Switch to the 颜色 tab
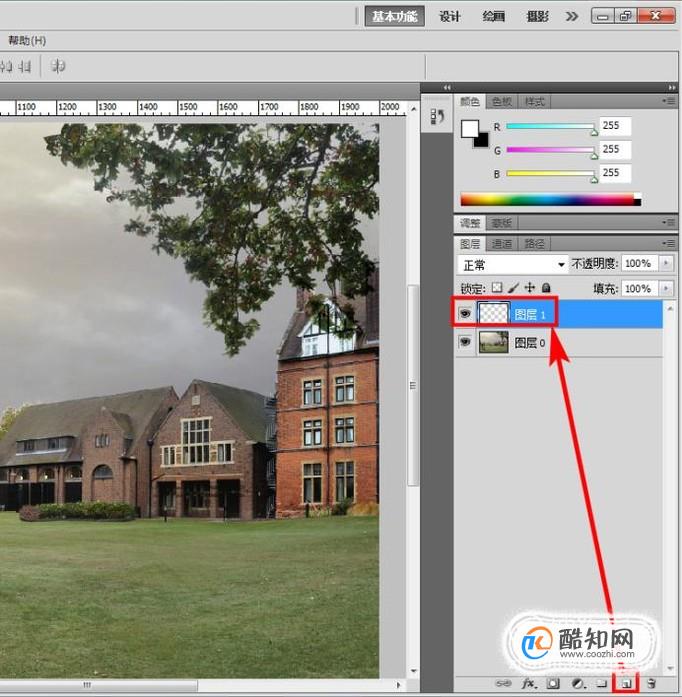Image resolution: width=682 pixels, height=697 pixels. [469, 102]
